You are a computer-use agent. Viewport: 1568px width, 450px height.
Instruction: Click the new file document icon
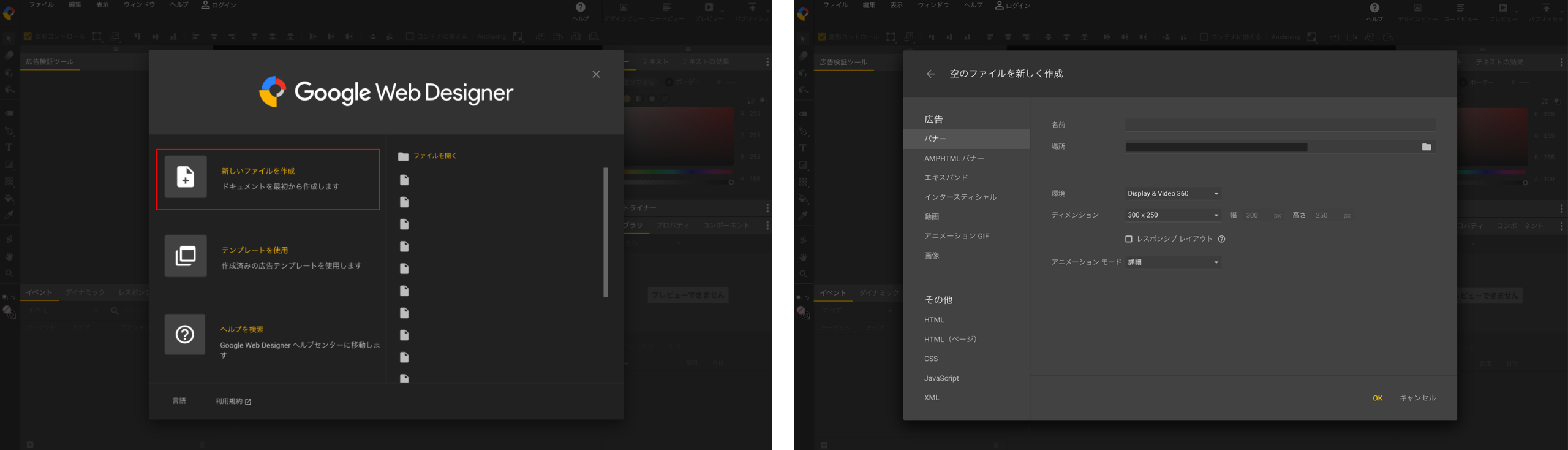click(186, 177)
